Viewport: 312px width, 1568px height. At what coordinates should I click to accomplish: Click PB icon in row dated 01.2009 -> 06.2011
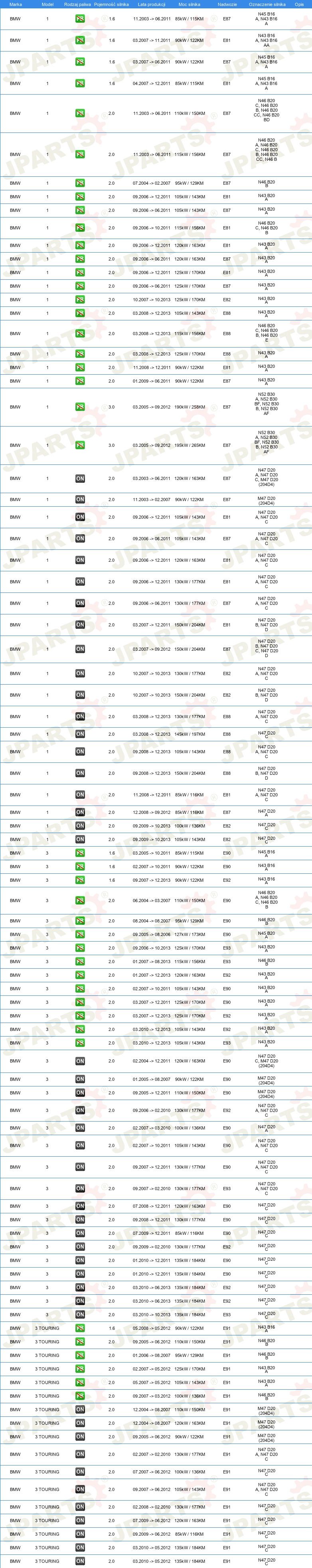point(80,381)
